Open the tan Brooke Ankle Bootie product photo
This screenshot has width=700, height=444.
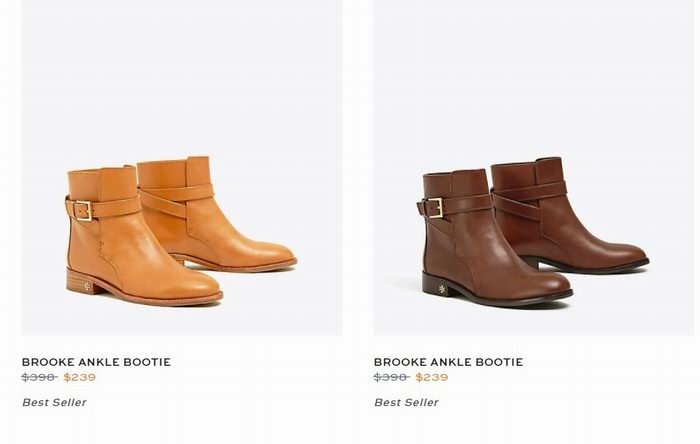pyautogui.click(x=182, y=167)
